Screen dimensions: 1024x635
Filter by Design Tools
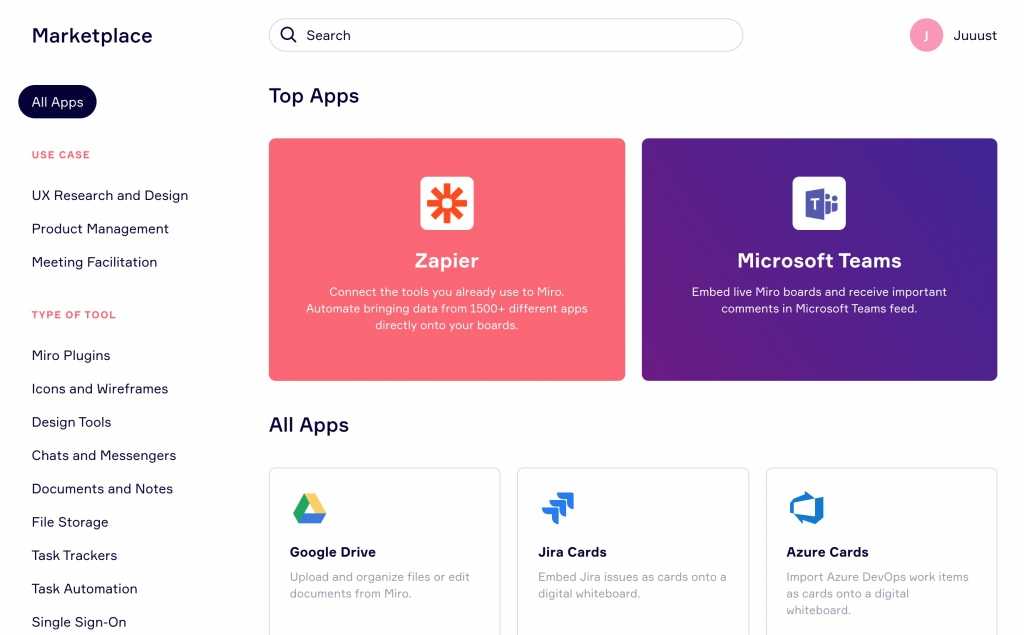tap(71, 422)
